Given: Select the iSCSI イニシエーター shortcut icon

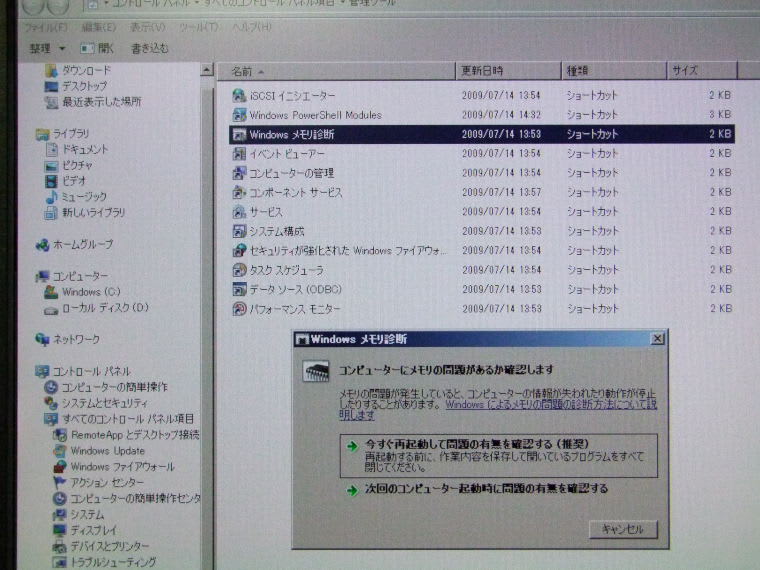Looking at the screenshot, I should (239, 95).
